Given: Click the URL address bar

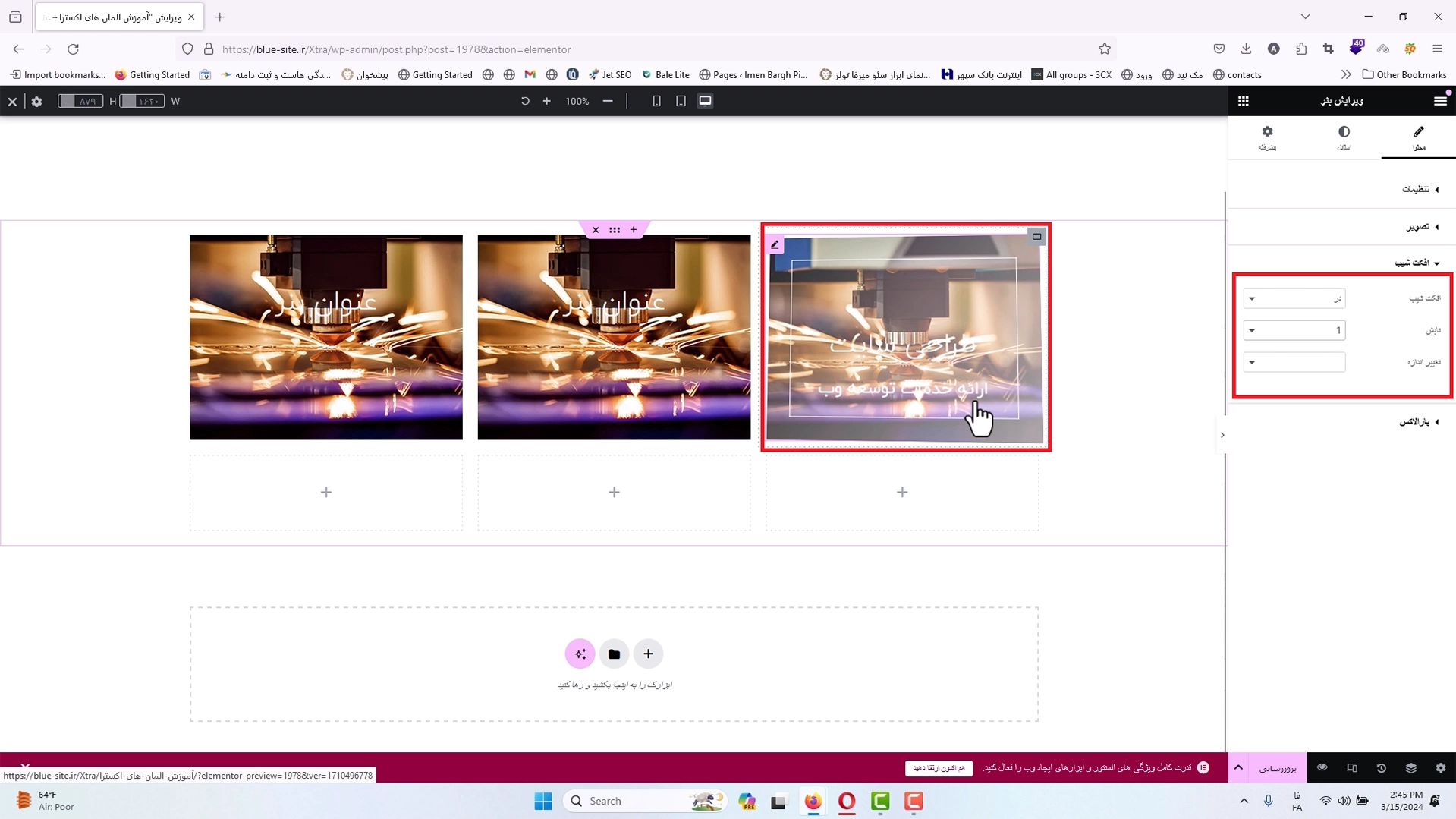Looking at the screenshot, I should point(645,49).
